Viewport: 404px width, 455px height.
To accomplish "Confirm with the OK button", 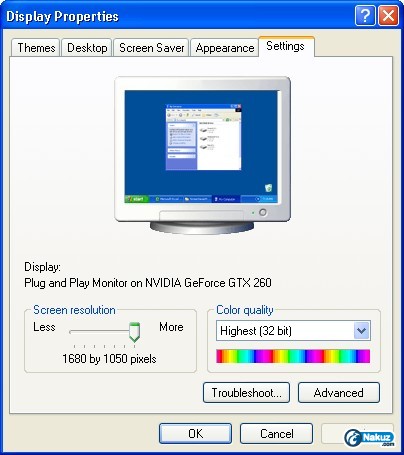I will [195, 433].
